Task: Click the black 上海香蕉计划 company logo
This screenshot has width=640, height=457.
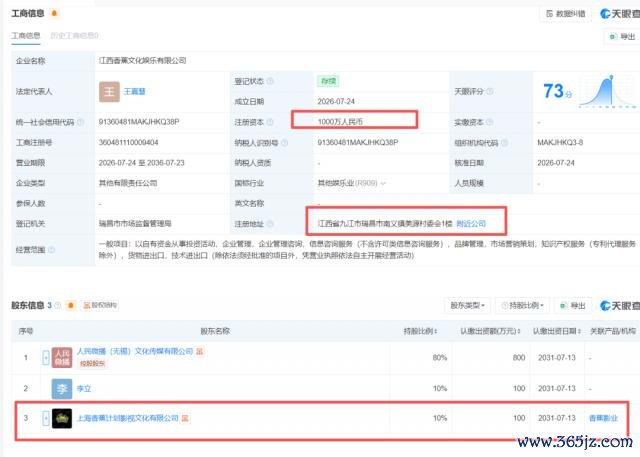Action: point(62,418)
